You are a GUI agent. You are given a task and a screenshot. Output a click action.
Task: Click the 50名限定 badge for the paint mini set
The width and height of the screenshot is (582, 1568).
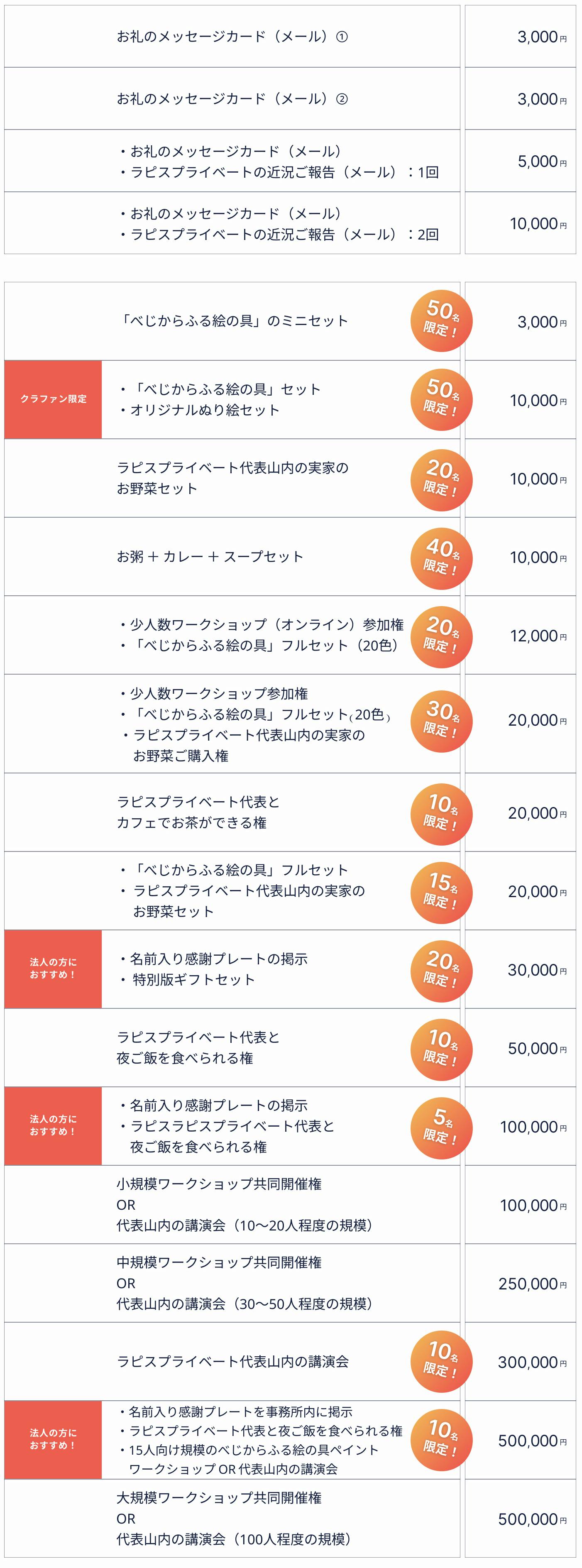pyautogui.click(x=441, y=321)
